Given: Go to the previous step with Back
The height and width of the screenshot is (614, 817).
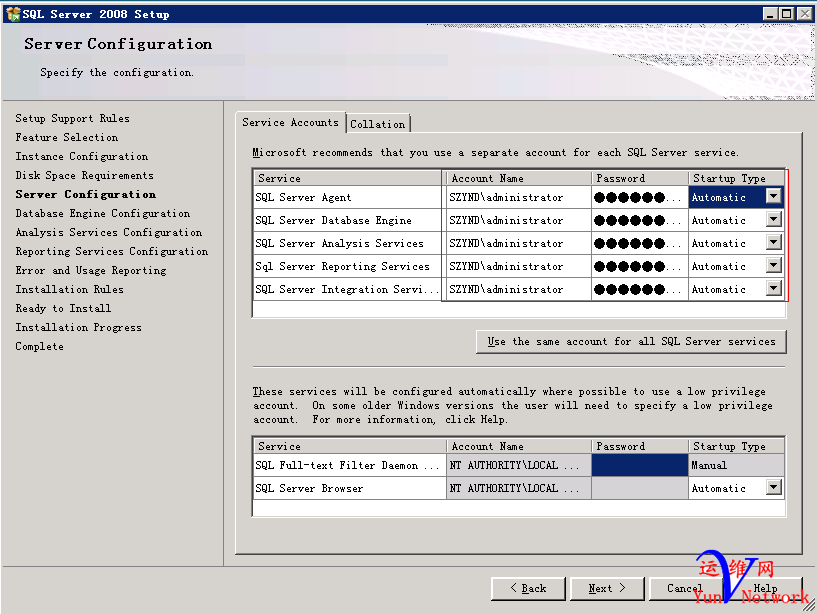Looking at the screenshot, I should pyautogui.click(x=528, y=588).
